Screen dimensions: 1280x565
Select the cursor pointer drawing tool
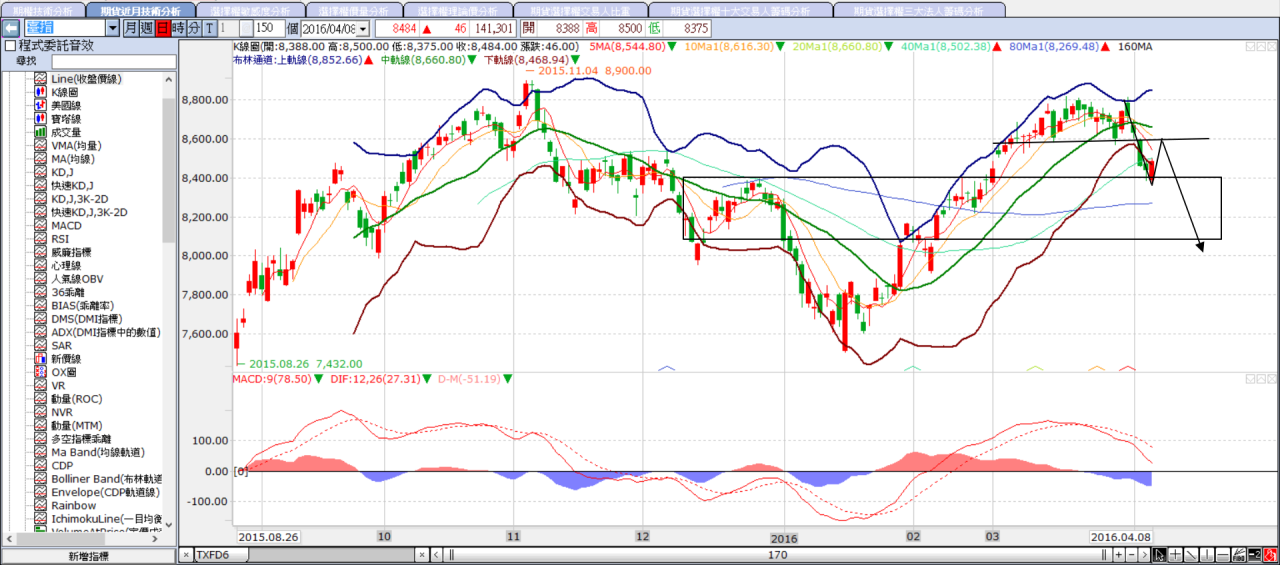click(1159, 555)
